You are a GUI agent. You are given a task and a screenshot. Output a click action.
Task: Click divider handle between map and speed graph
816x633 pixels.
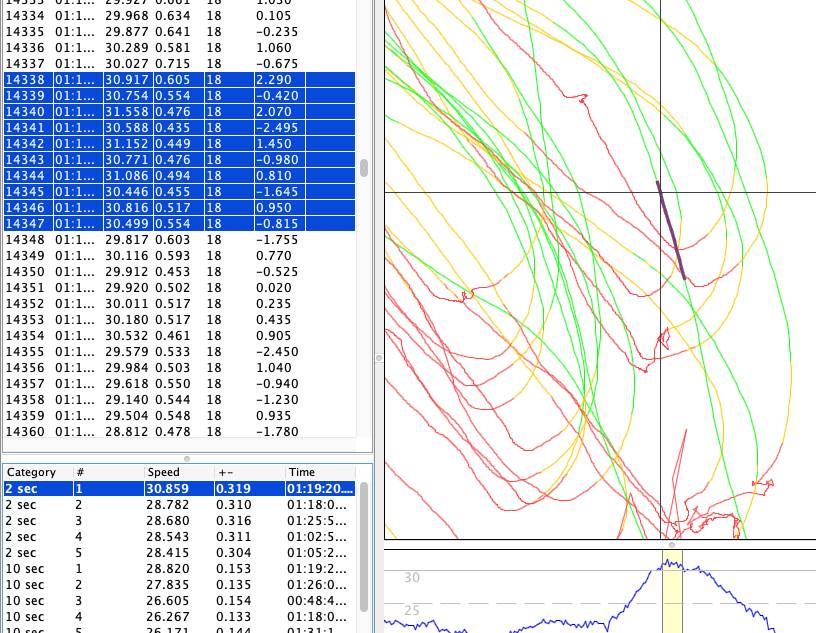[x=671, y=544]
